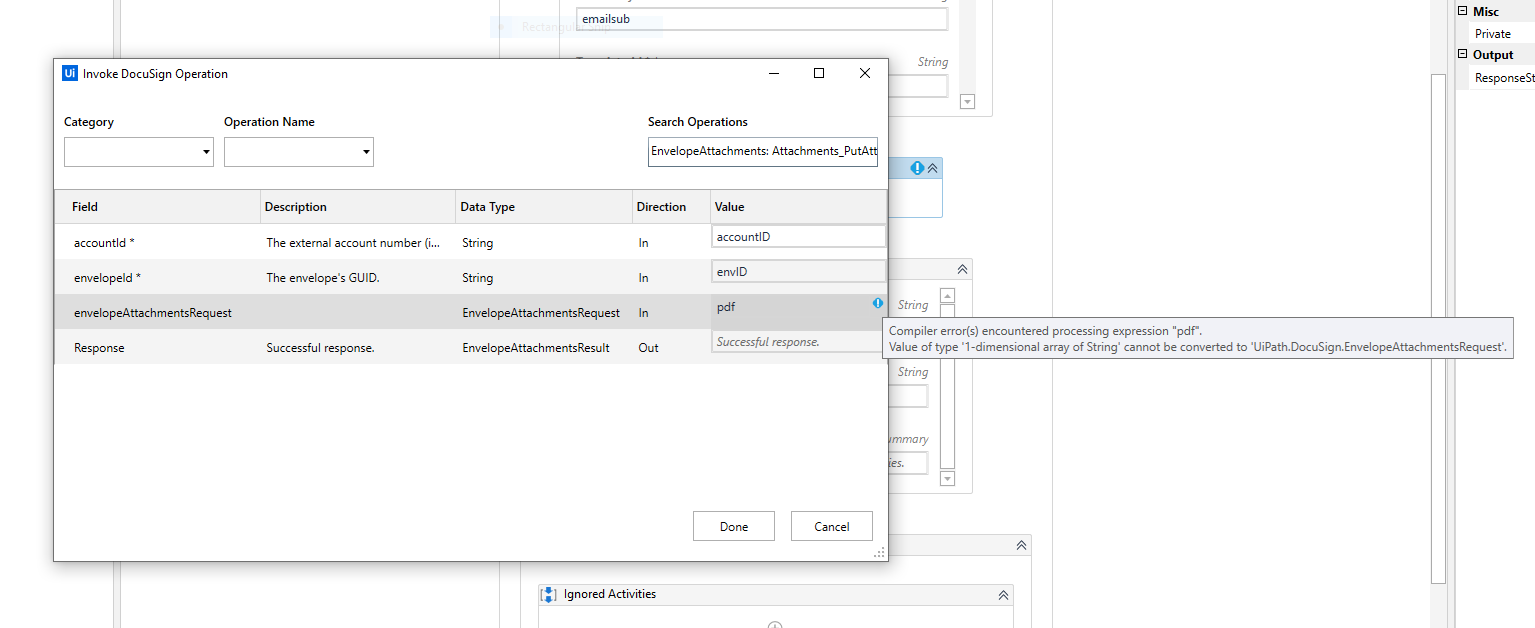Click the envID value field
Image resolution: width=1535 pixels, height=628 pixels.
point(798,271)
